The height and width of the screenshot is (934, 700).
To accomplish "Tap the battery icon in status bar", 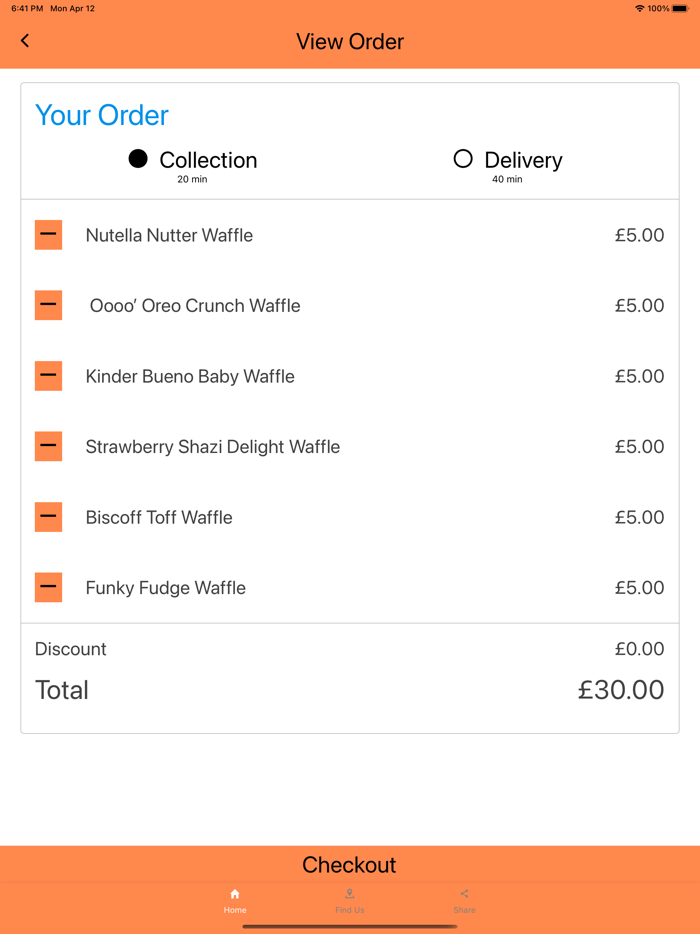I will [681, 9].
